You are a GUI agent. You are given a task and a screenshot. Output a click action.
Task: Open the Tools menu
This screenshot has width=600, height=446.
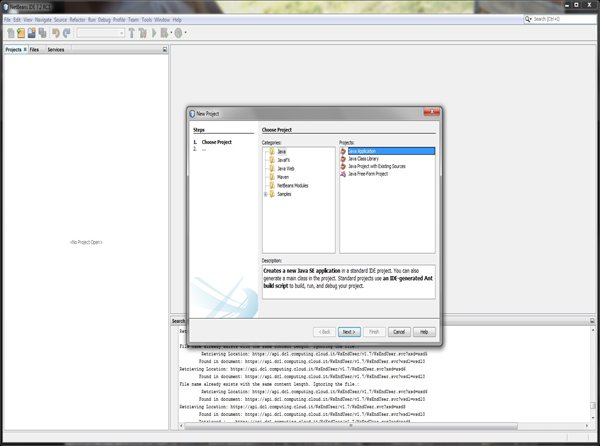[x=147, y=20]
